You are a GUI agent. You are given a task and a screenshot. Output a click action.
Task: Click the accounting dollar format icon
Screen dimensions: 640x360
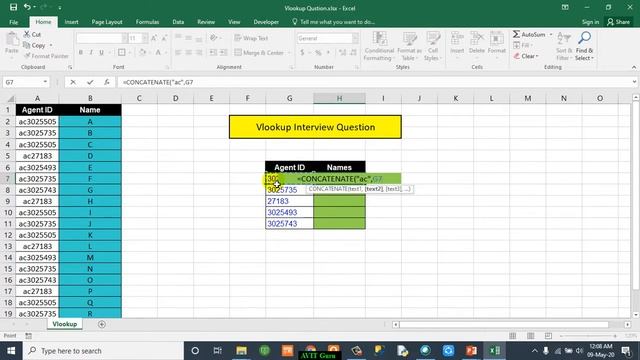tap(302, 53)
